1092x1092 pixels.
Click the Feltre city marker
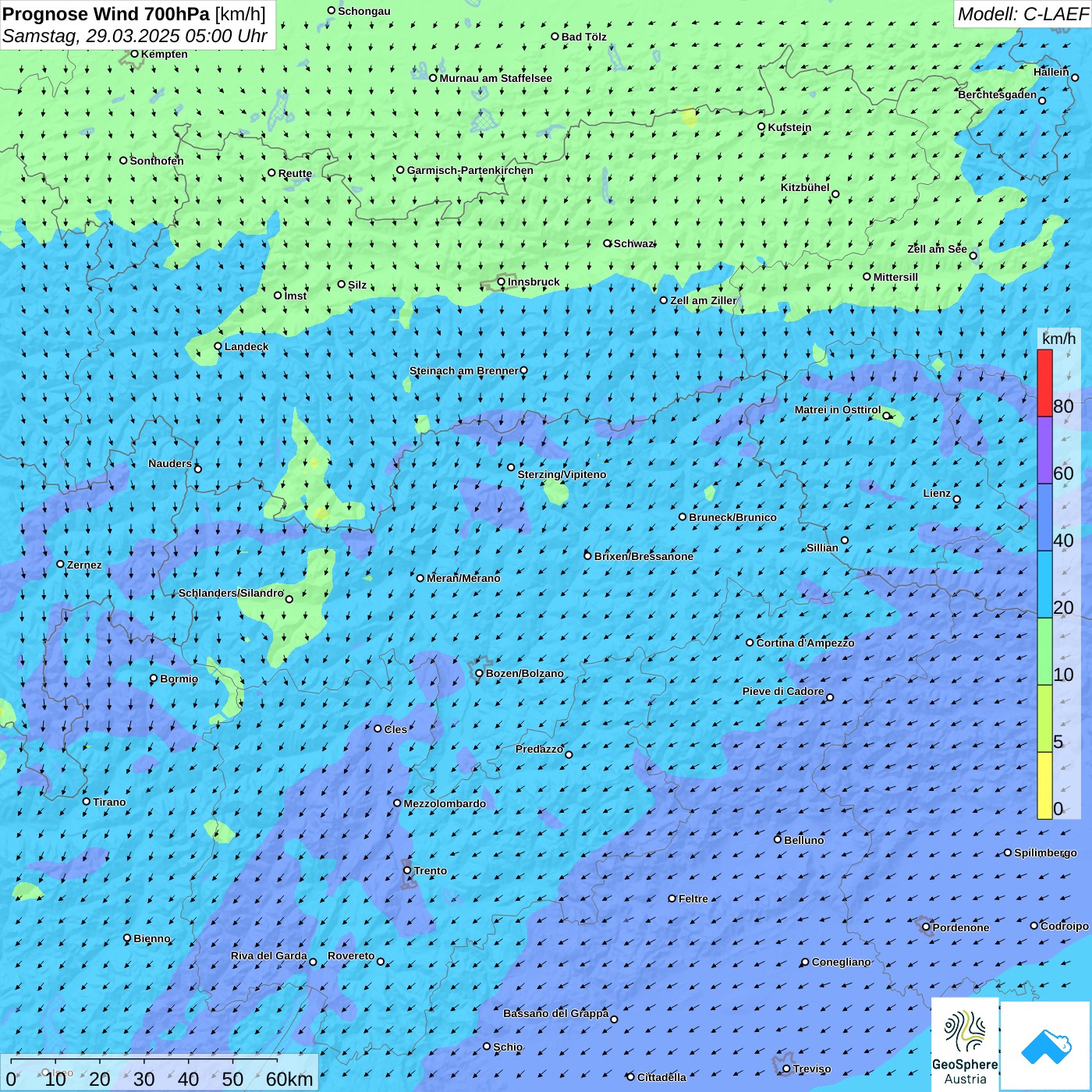coord(672,899)
